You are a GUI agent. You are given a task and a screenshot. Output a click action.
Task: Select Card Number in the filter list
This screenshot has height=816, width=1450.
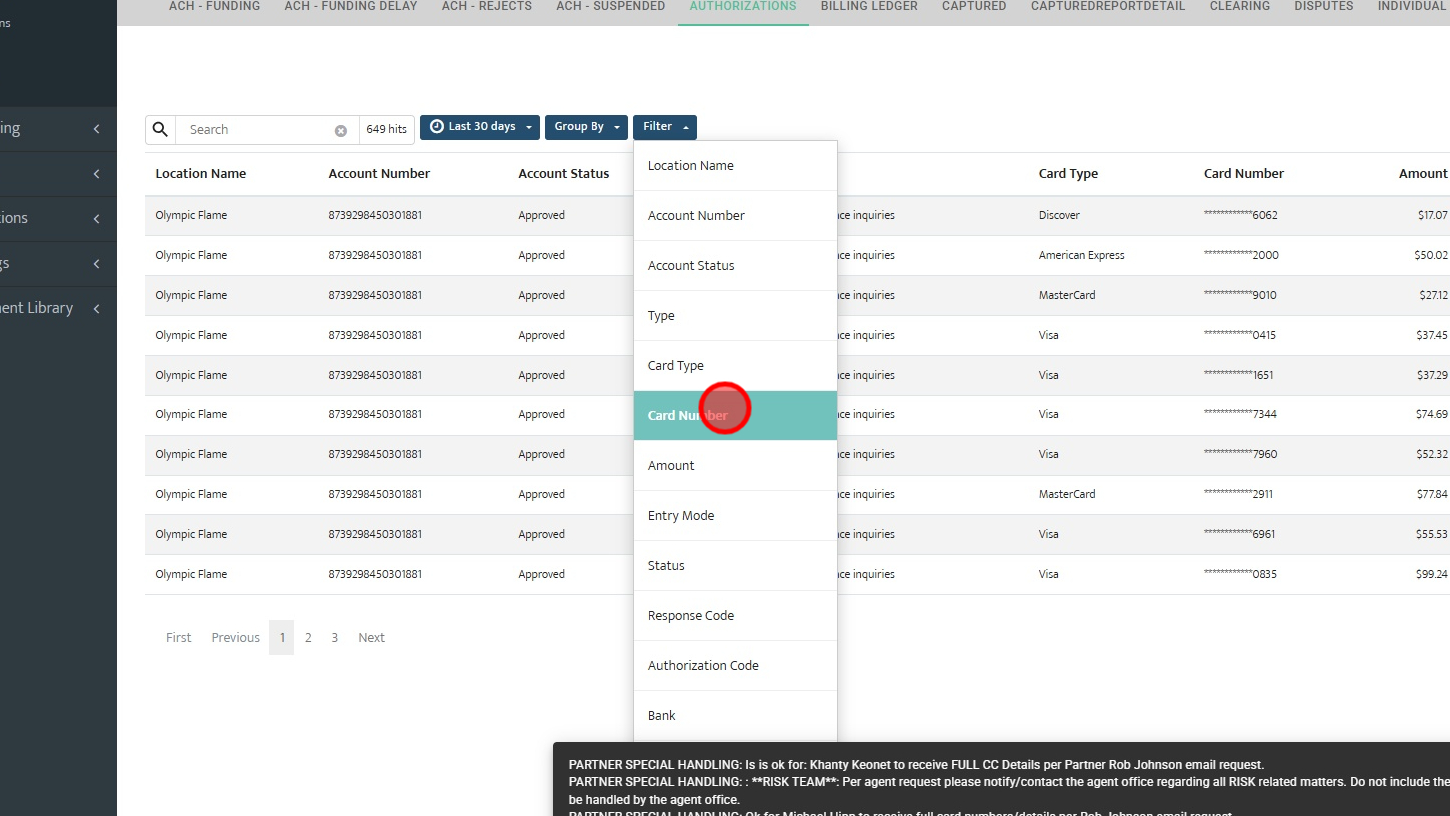coord(735,415)
